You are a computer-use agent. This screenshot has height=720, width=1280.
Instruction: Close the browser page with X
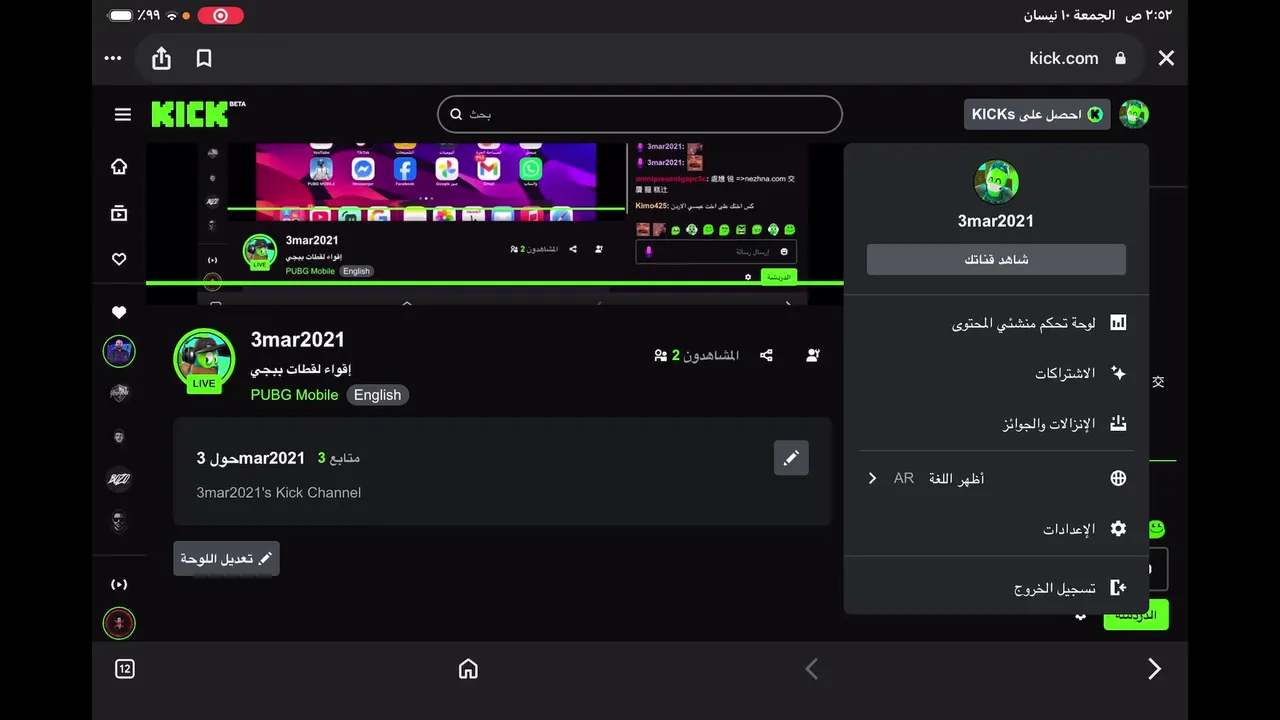[x=1166, y=58]
